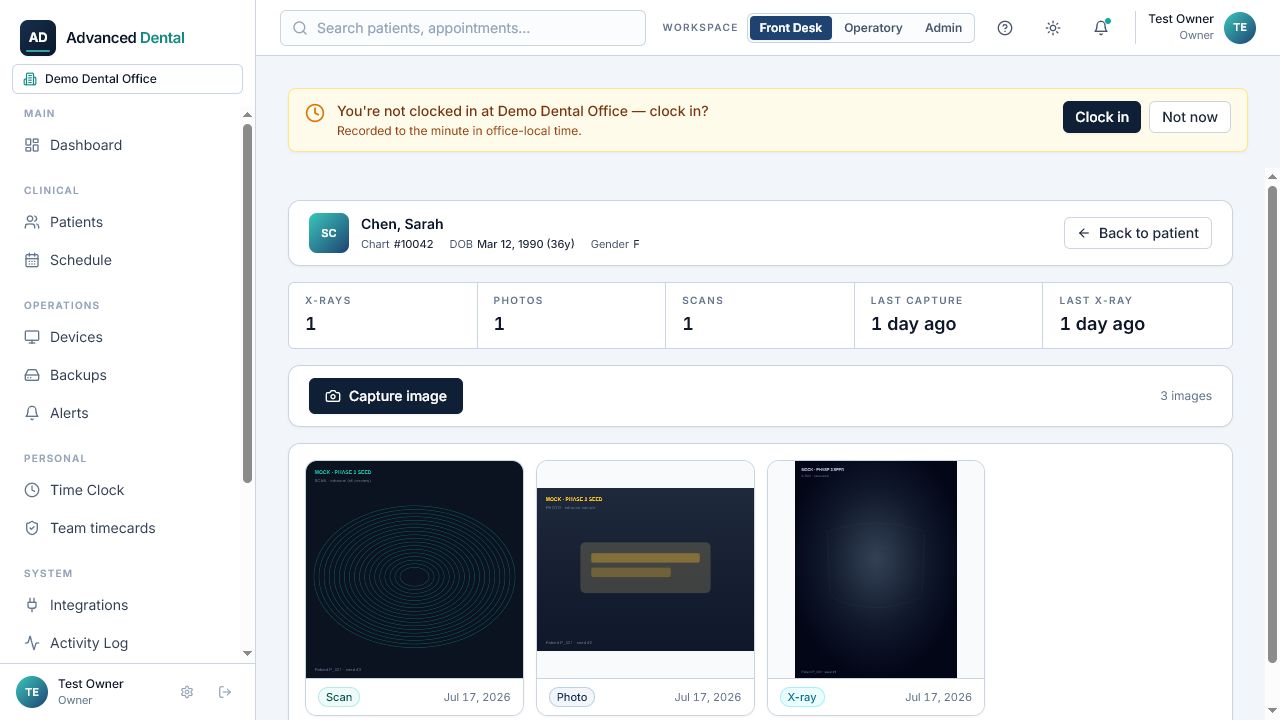The image size is (1280, 720).
Task: Open Integrations page
Action: [x=120, y=605]
